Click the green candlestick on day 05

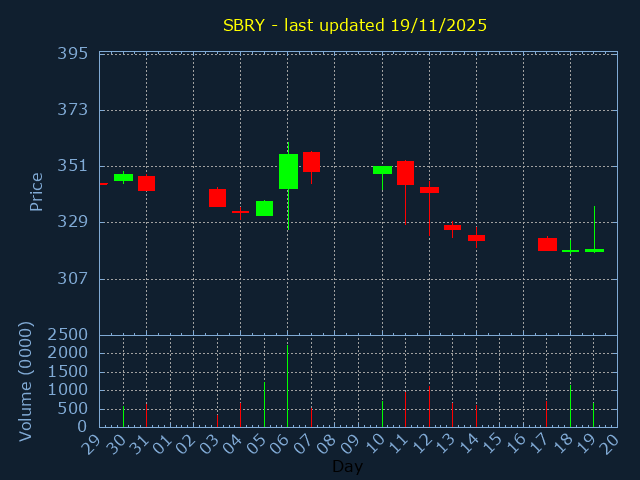[264, 208]
